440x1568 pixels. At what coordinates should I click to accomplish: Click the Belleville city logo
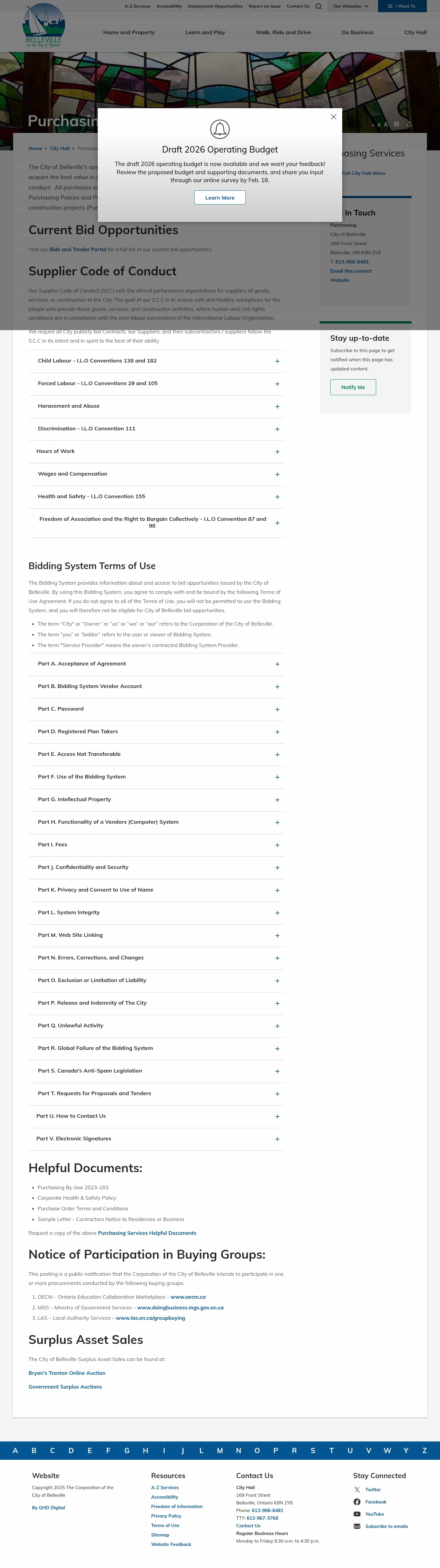(x=44, y=26)
